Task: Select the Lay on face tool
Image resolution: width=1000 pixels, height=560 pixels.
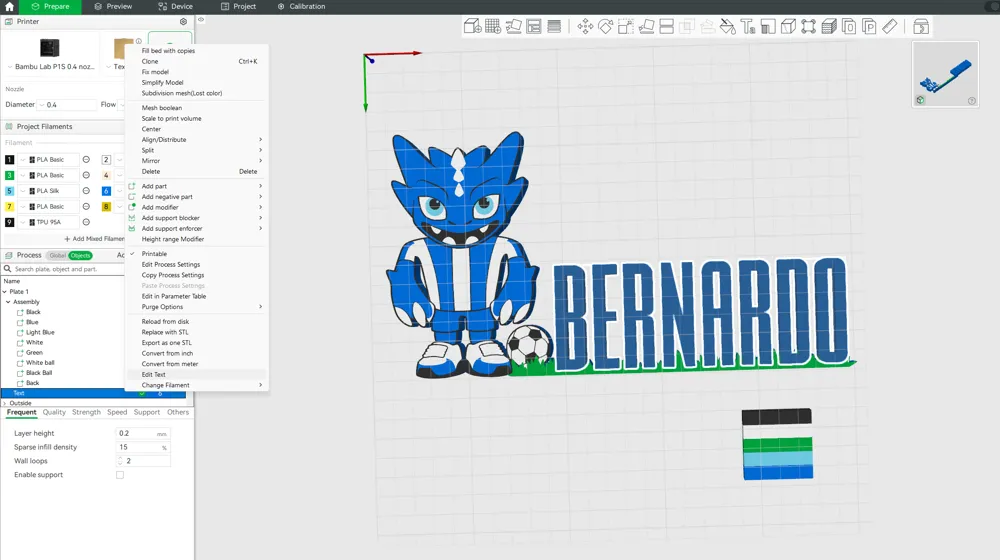Action: pos(646,26)
